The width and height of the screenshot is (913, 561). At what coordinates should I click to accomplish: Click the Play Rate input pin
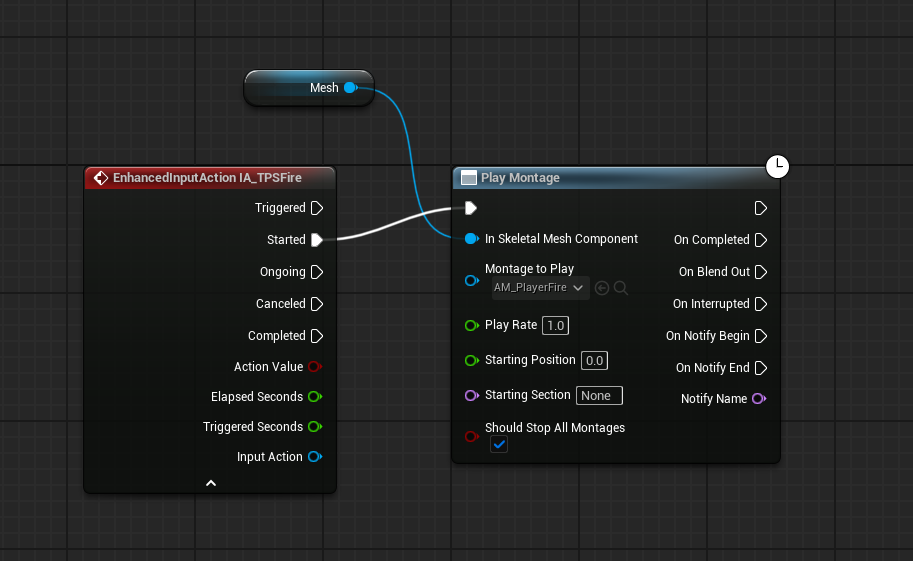point(472,326)
